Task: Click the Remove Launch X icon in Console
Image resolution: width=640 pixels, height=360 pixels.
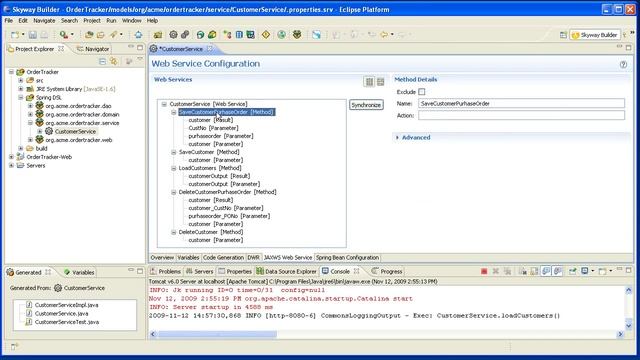Action: tap(496, 271)
